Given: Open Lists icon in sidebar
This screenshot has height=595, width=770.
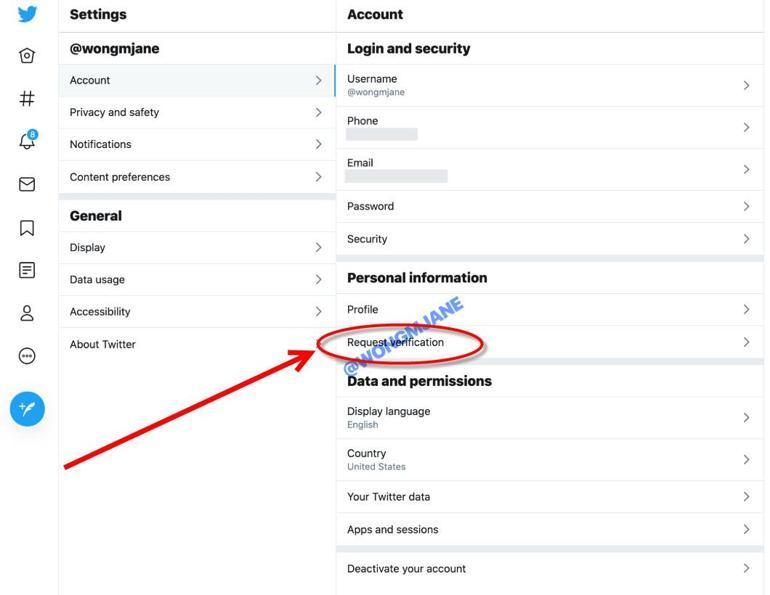Looking at the screenshot, I should click(x=27, y=270).
